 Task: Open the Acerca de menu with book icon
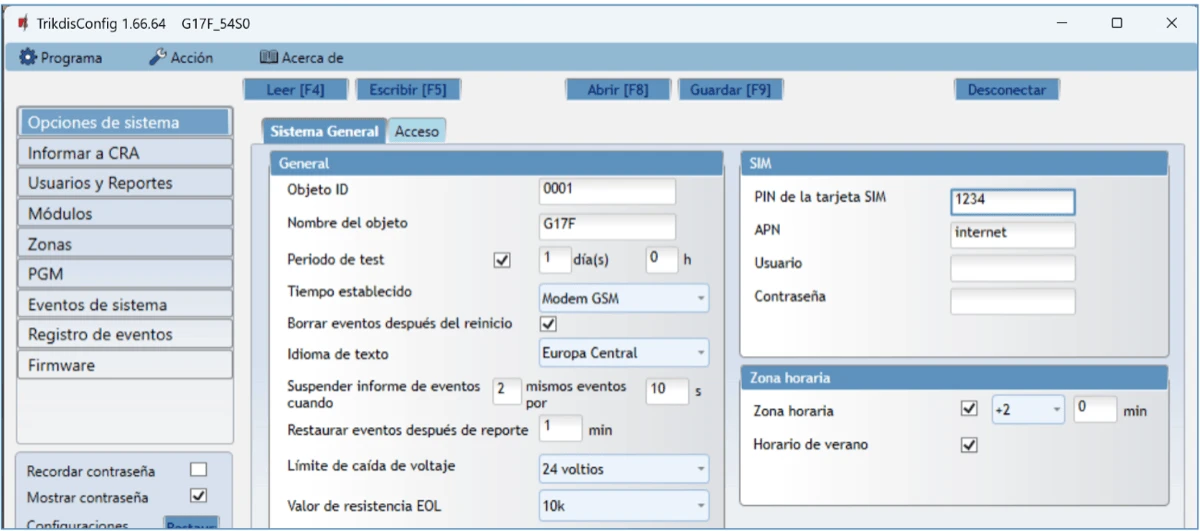[301, 58]
